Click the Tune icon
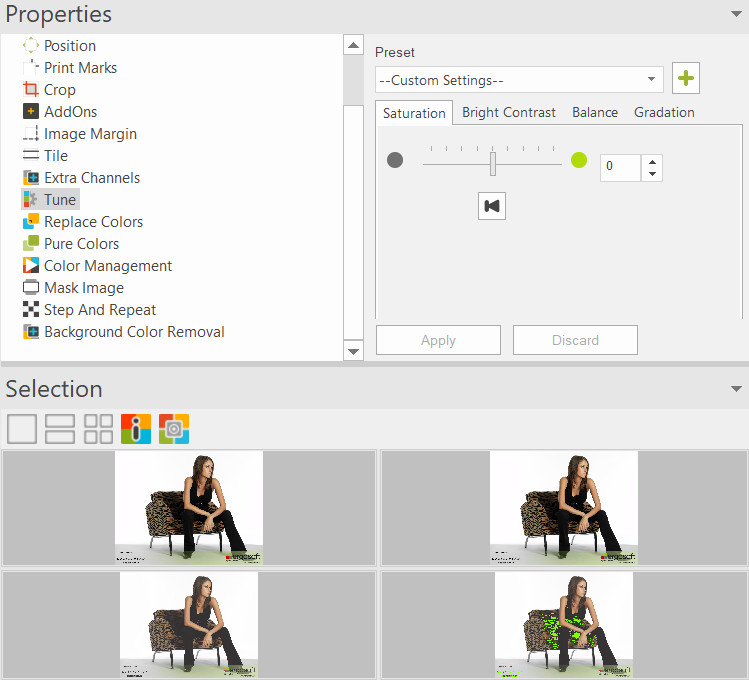Screen dimensions: 749x680 [31, 199]
